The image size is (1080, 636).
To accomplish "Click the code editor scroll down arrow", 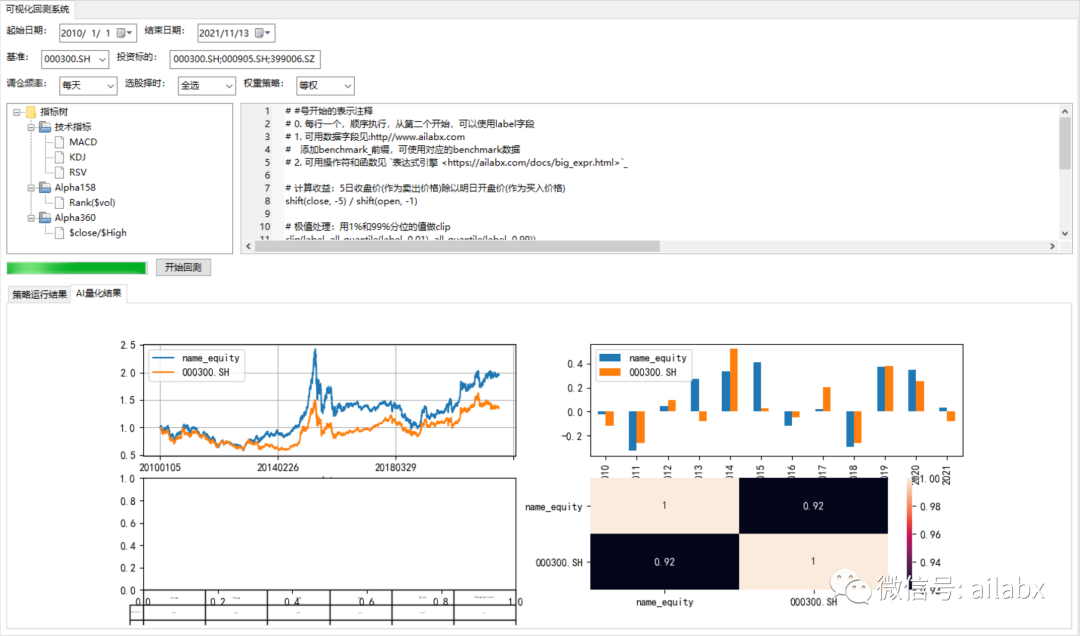I will [1065, 234].
